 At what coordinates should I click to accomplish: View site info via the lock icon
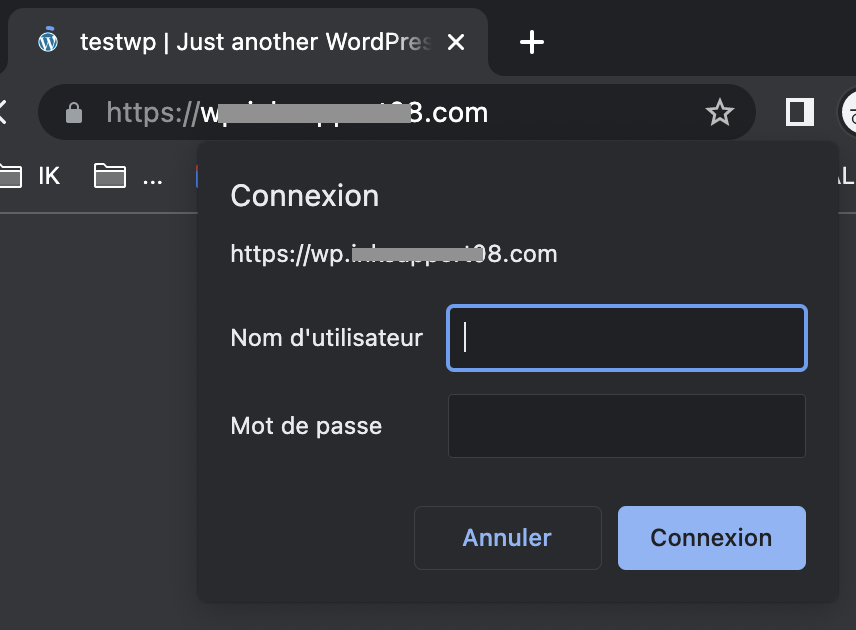click(x=74, y=113)
